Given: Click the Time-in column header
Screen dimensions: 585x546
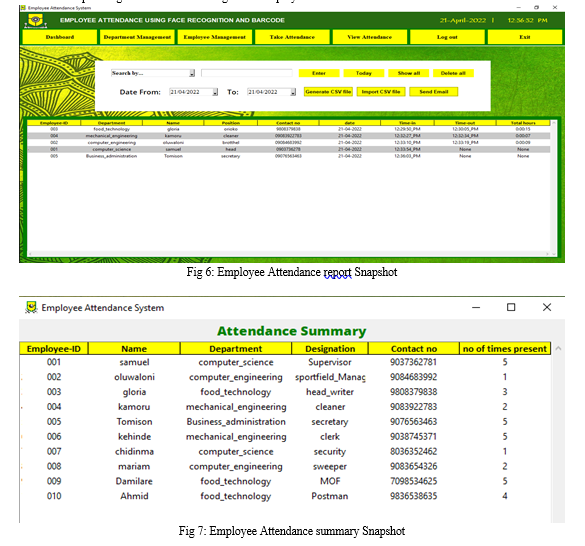Looking at the screenshot, I should pyautogui.click(x=407, y=123).
